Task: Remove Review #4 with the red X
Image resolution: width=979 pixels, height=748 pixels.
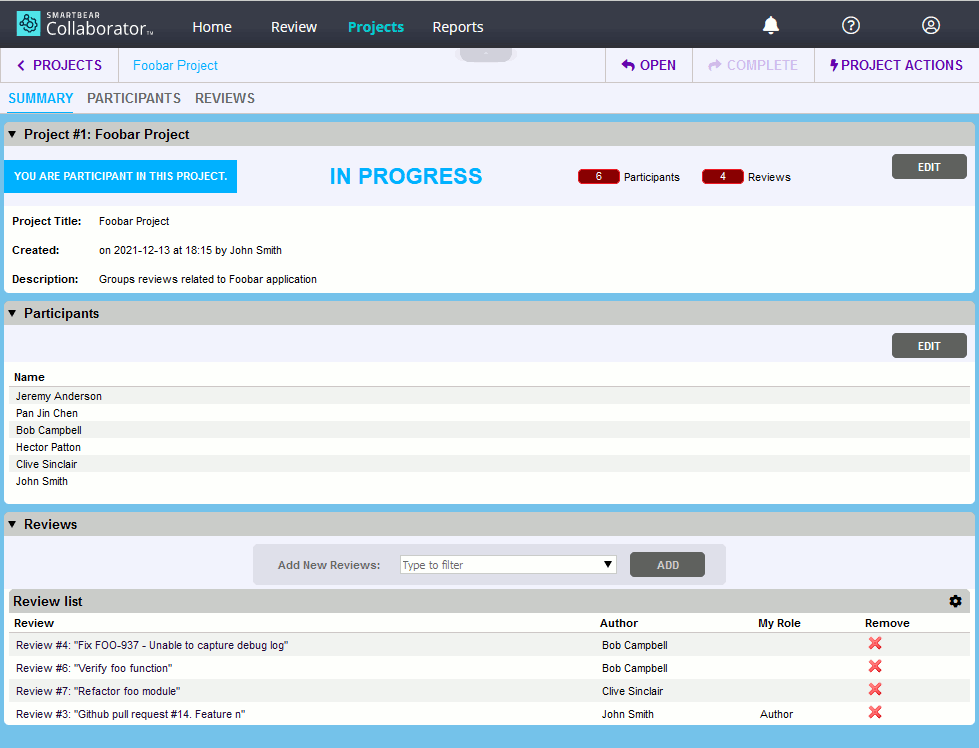Action: point(875,643)
